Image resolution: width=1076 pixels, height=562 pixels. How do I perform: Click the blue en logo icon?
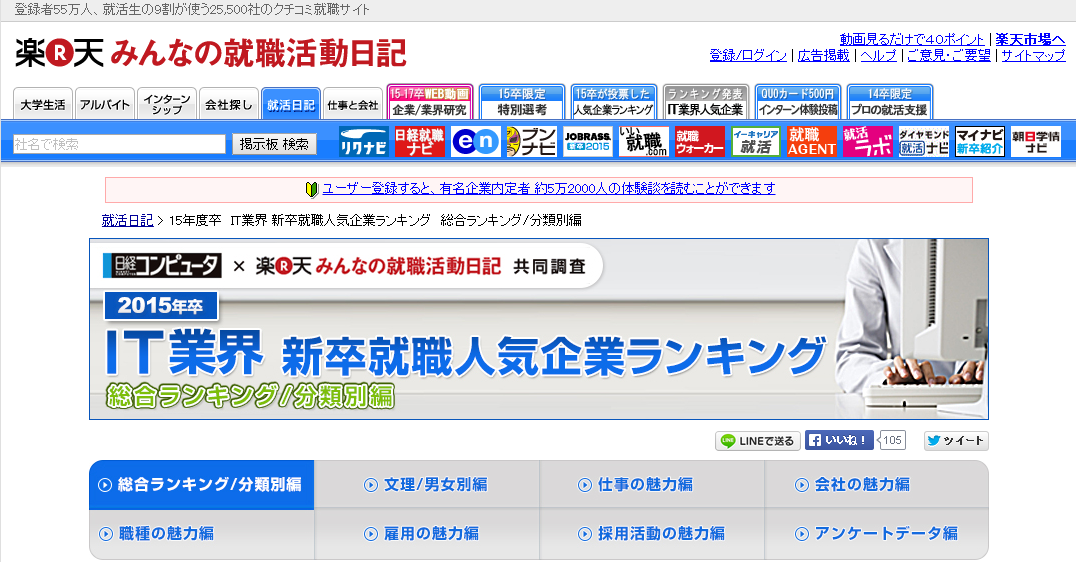(x=475, y=142)
